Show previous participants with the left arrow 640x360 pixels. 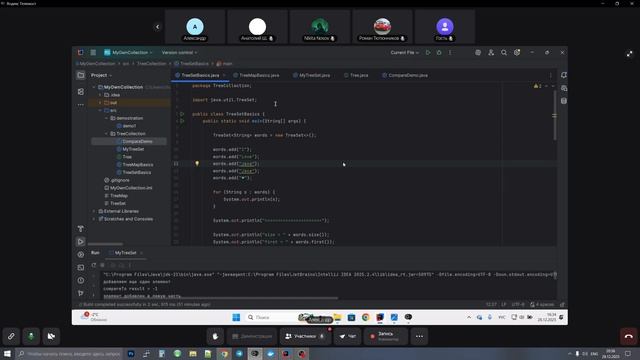point(158,27)
